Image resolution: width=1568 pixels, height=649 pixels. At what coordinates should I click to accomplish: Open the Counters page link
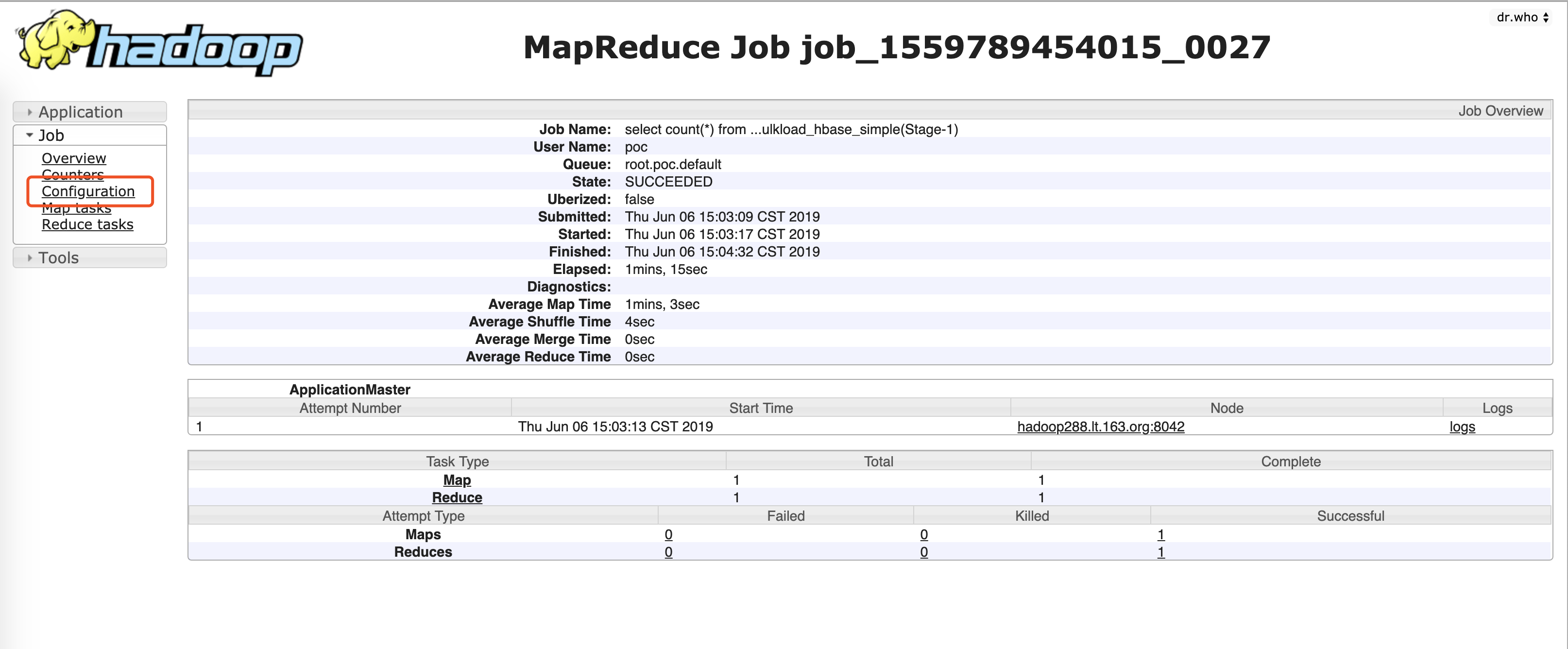[x=72, y=174]
